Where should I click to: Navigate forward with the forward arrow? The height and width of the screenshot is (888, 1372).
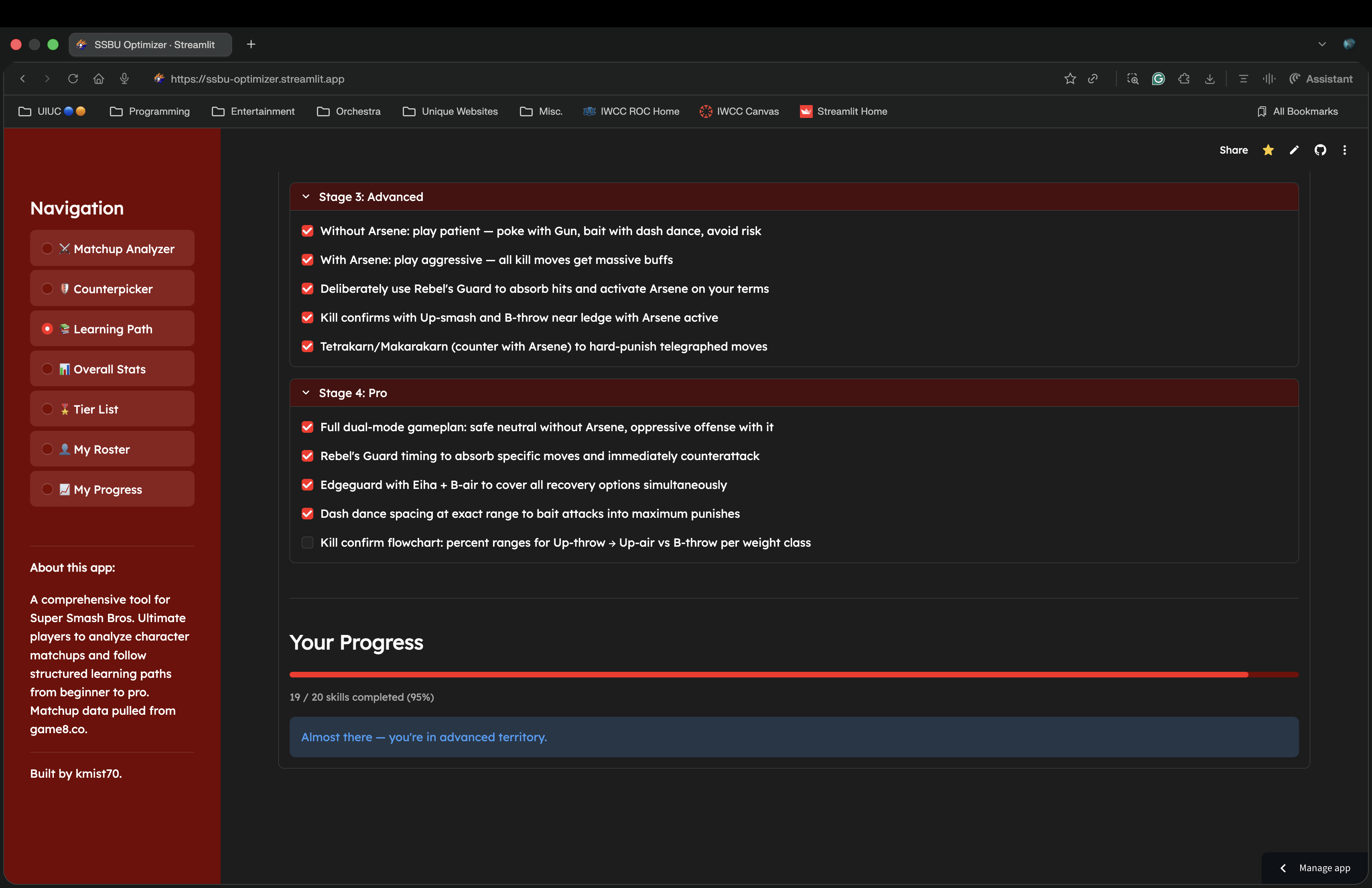47,79
